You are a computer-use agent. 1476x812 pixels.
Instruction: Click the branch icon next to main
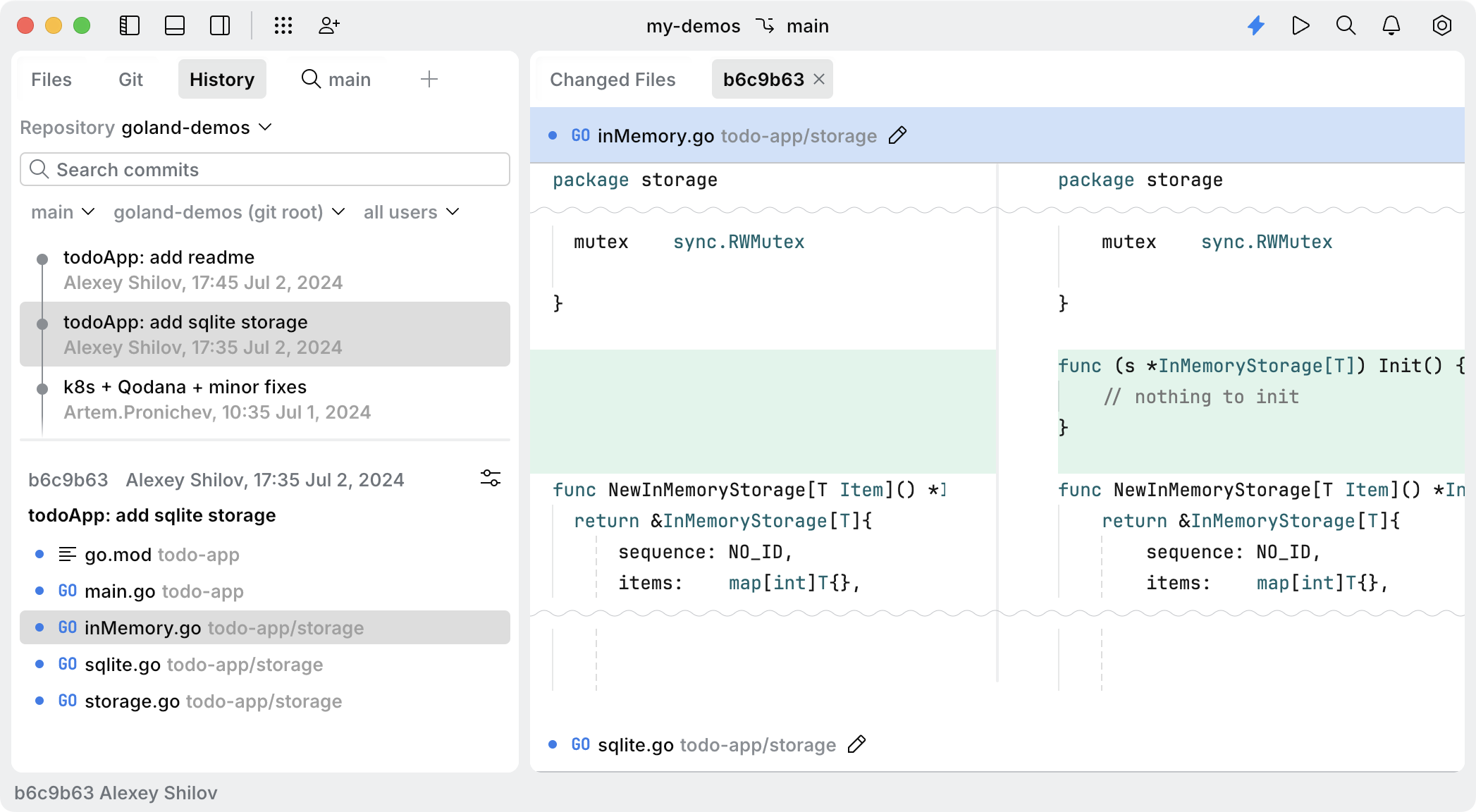click(765, 26)
